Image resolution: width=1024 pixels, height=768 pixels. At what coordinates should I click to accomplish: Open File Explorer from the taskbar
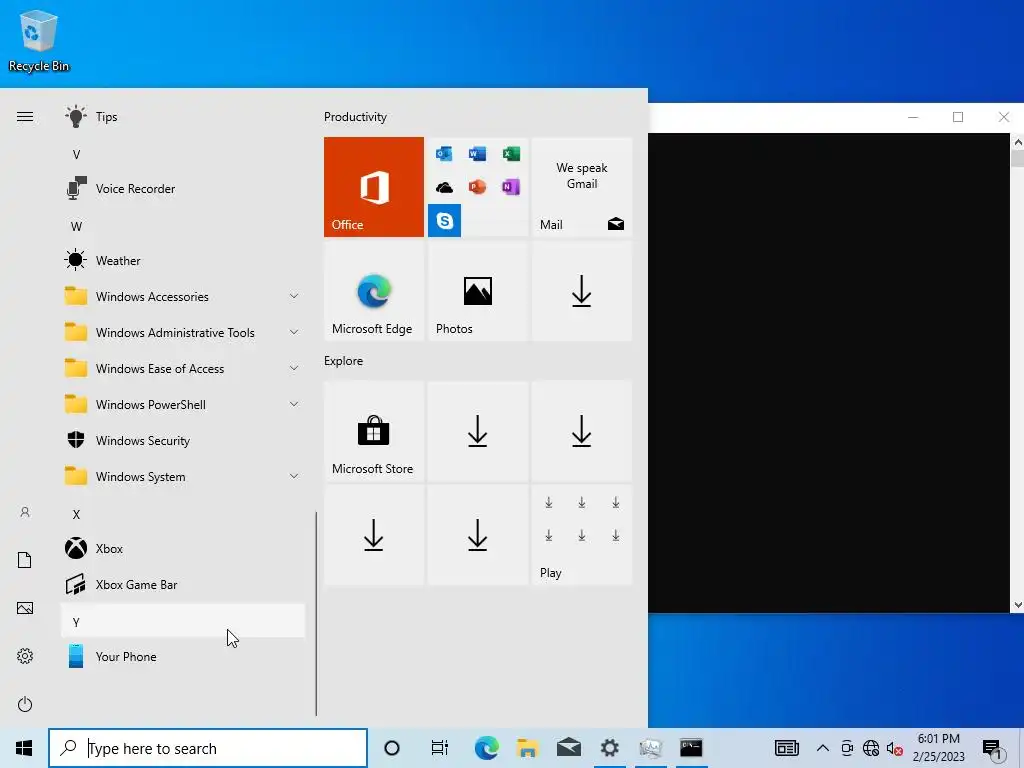[x=528, y=748]
